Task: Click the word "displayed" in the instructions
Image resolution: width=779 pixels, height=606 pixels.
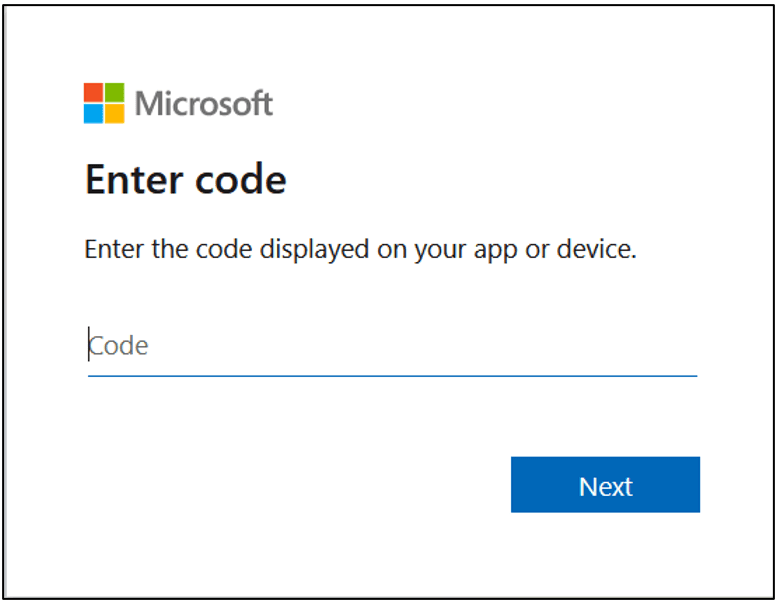Action: coord(314,249)
